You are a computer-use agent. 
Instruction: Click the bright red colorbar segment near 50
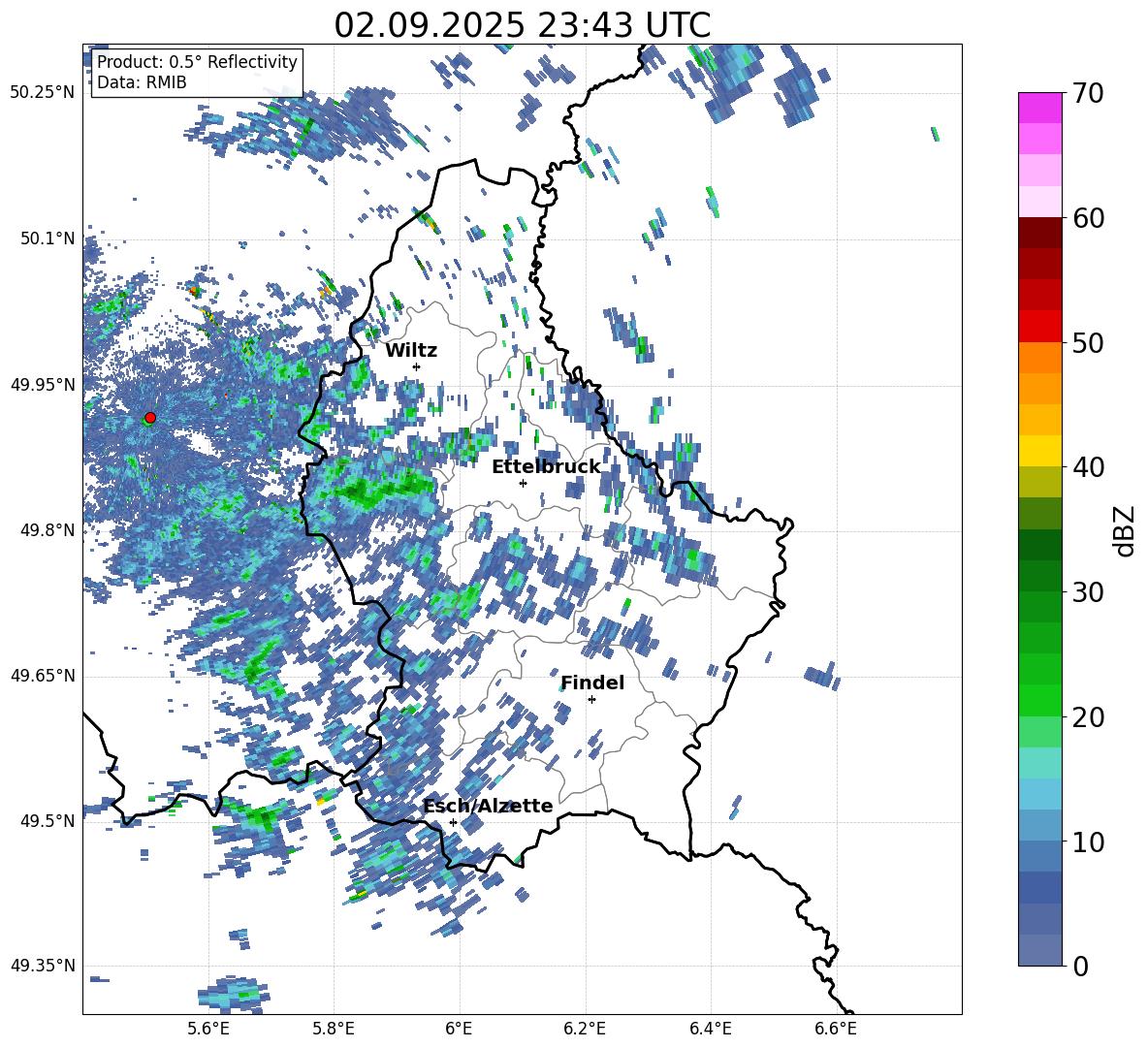(1039, 326)
